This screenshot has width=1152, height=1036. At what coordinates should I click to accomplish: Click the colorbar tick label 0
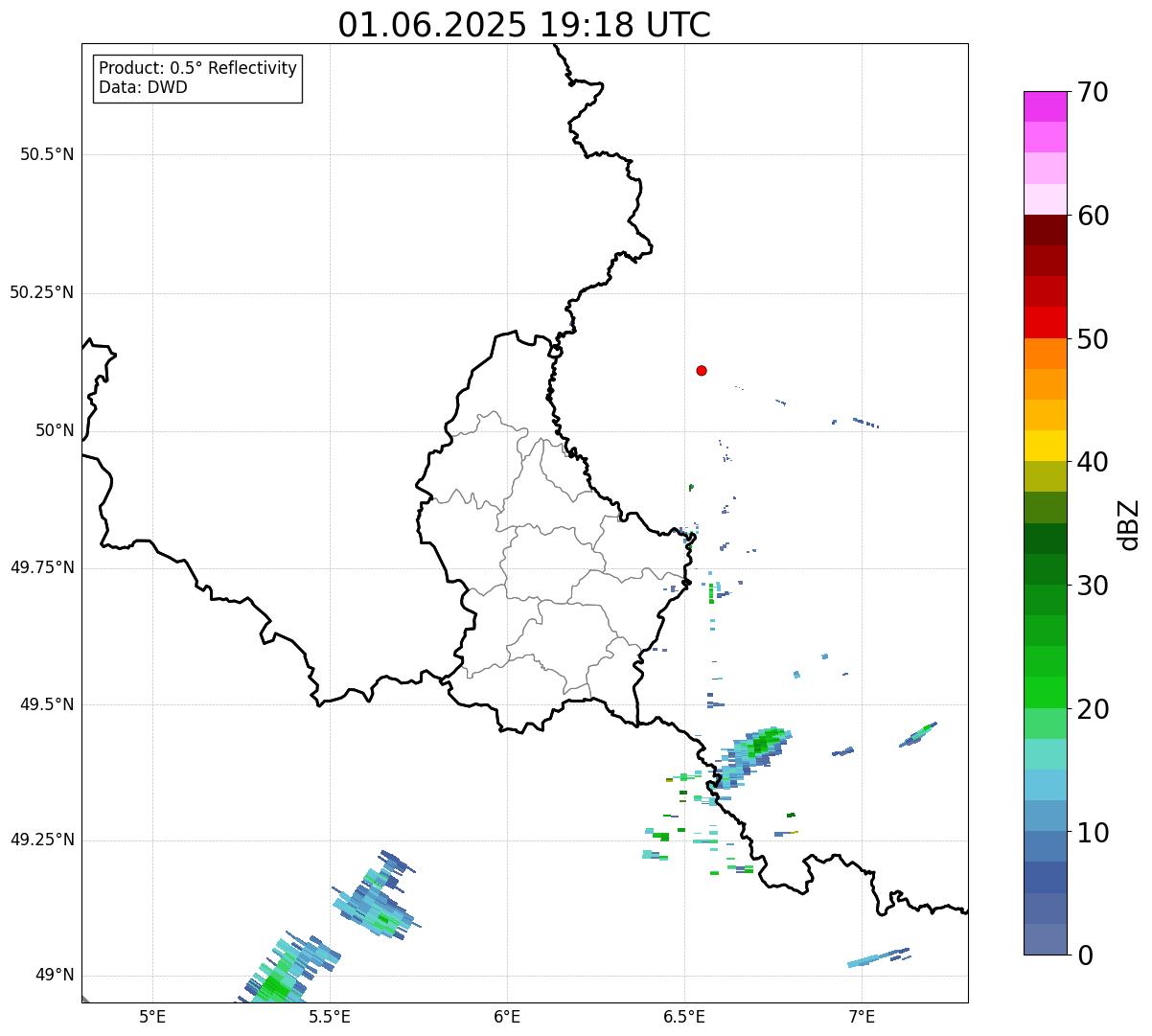point(1084,955)
